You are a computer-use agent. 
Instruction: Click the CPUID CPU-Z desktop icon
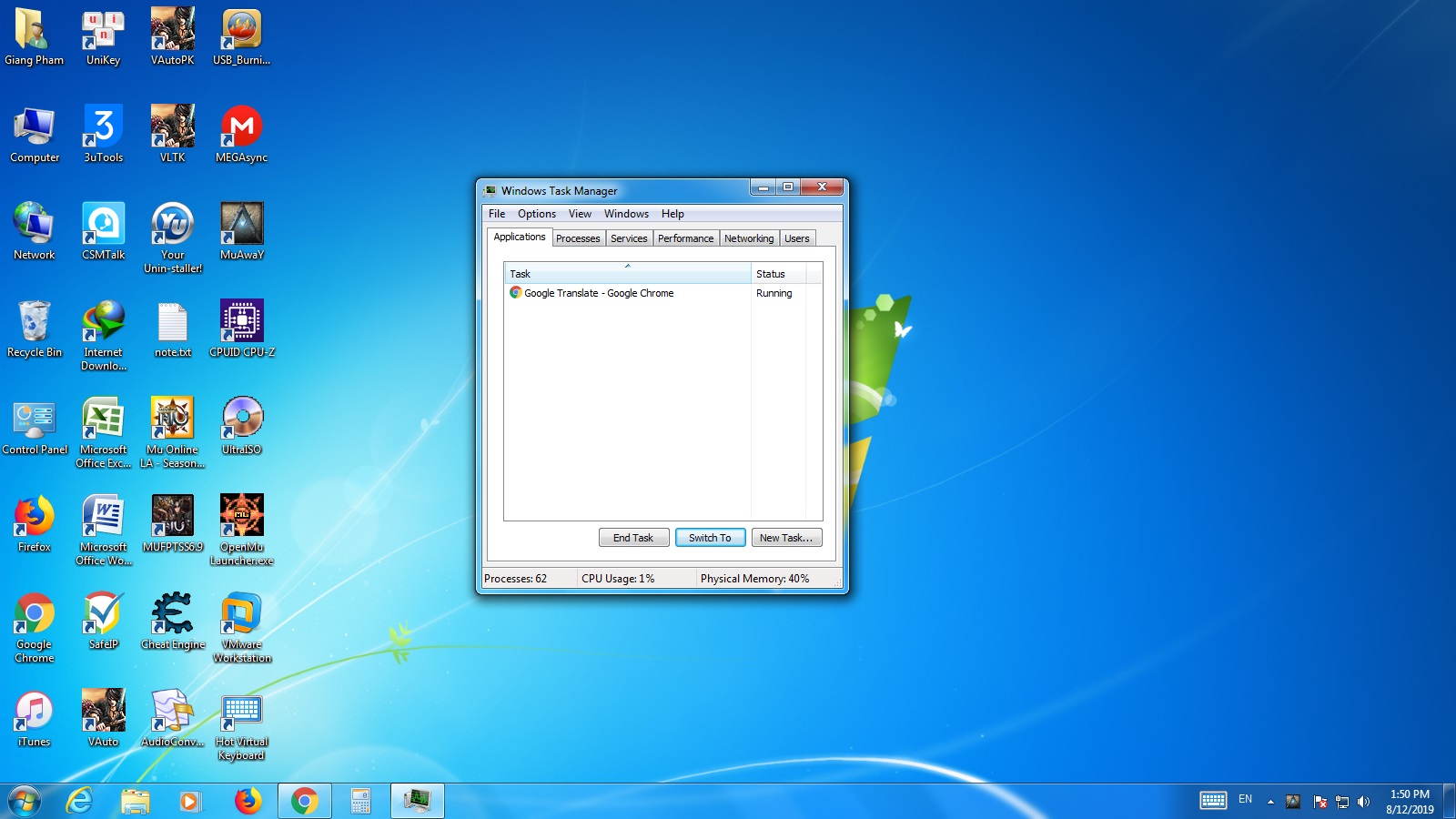[241, 322]
